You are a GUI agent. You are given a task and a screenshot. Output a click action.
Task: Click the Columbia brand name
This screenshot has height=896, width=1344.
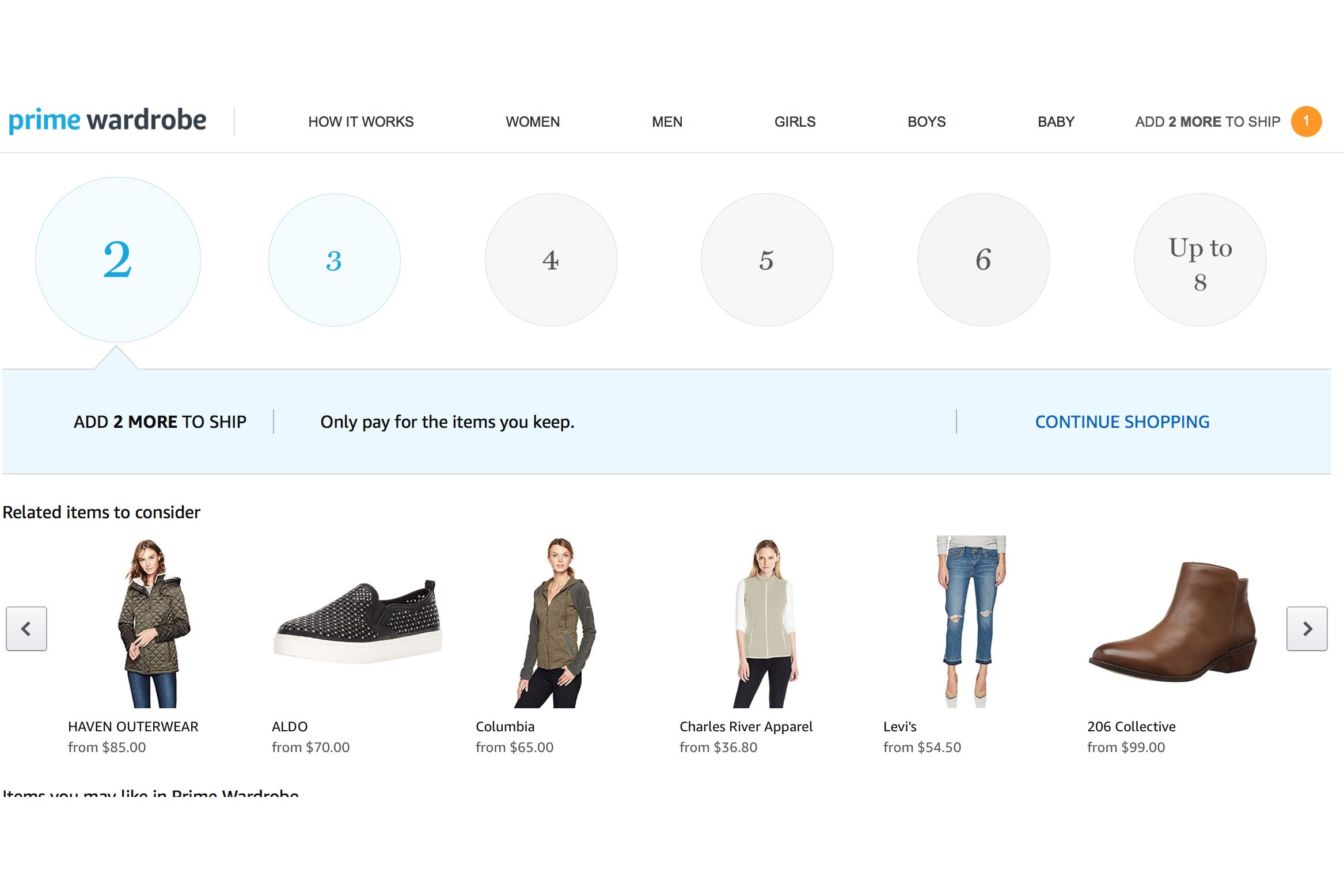[505, 726]
